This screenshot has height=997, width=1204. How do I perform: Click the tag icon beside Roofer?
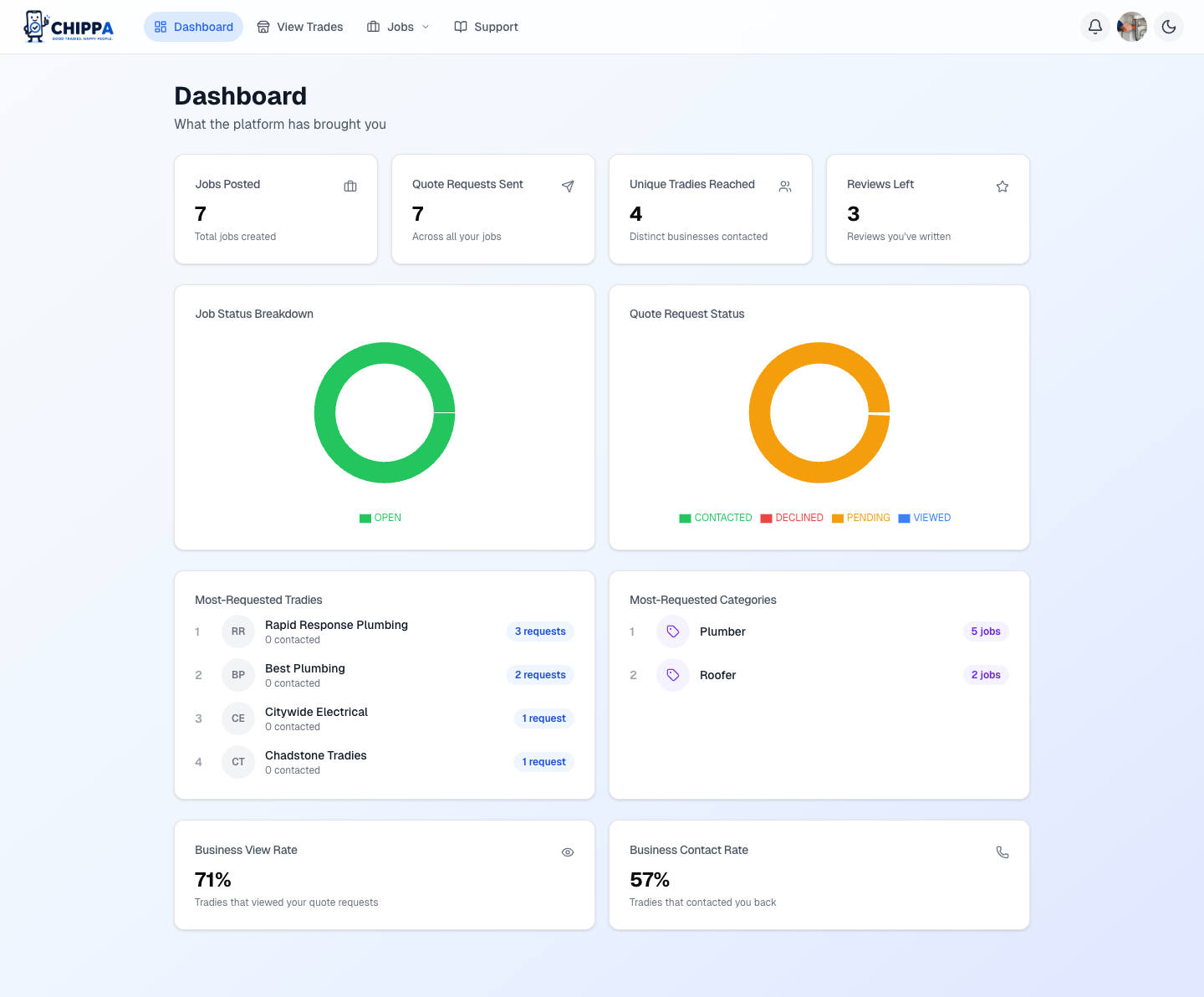[x=673, y=675]
